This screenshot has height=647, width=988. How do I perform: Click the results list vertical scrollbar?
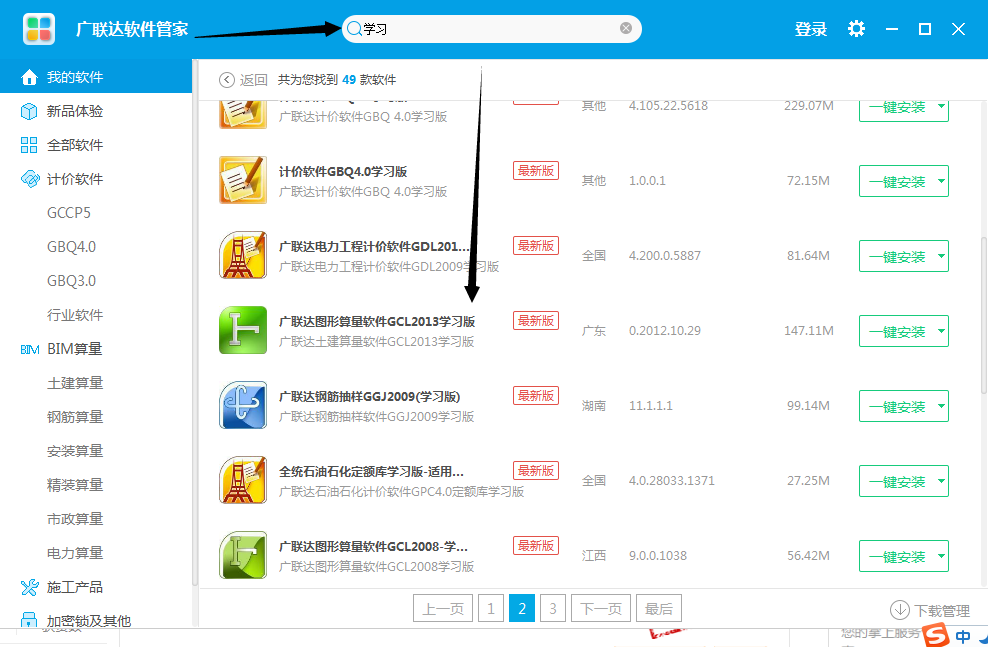tap(984, 315)
